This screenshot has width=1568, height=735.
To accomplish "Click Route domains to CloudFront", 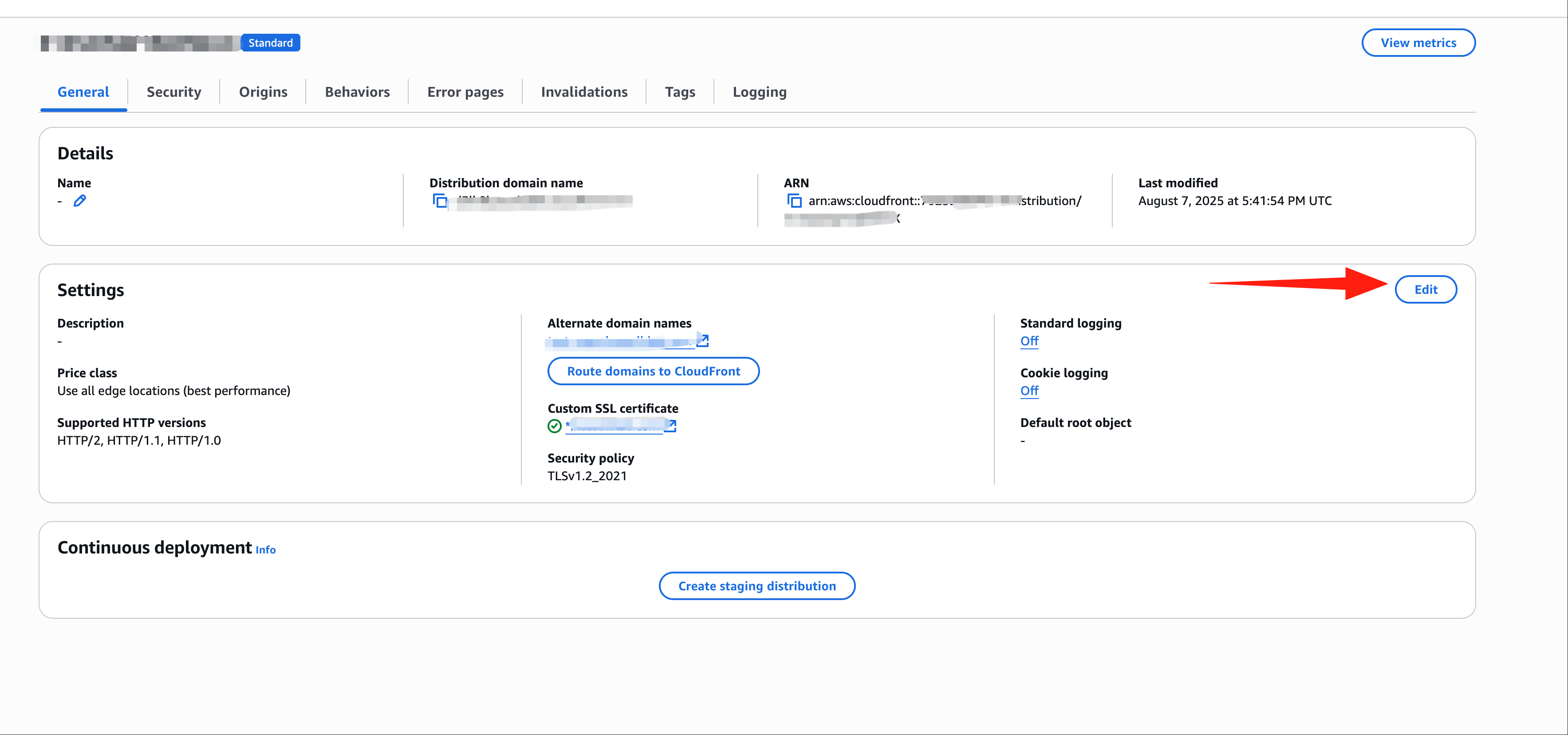I will pyautogui.click(x=653, y=371).
